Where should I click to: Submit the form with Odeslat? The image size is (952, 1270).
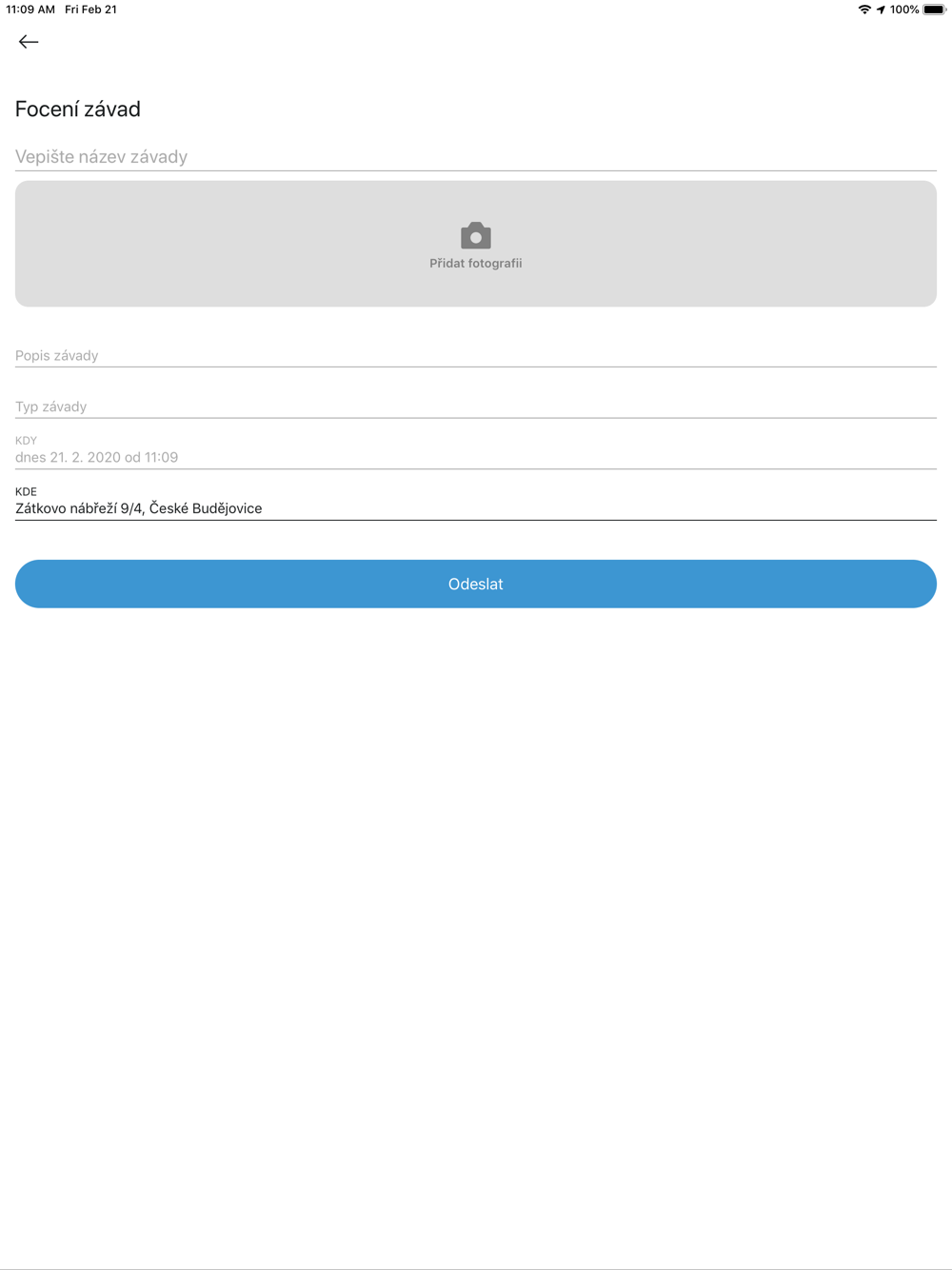[476, 584]
